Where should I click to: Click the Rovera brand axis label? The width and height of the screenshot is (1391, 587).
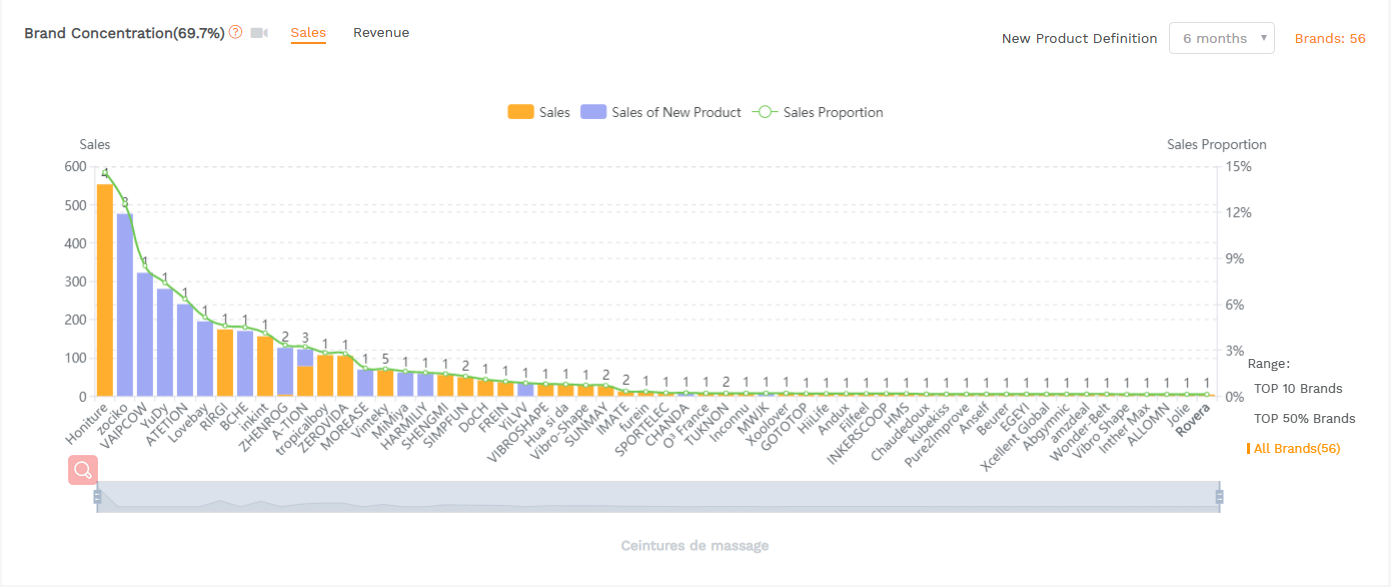click(x=1194, y=420)
